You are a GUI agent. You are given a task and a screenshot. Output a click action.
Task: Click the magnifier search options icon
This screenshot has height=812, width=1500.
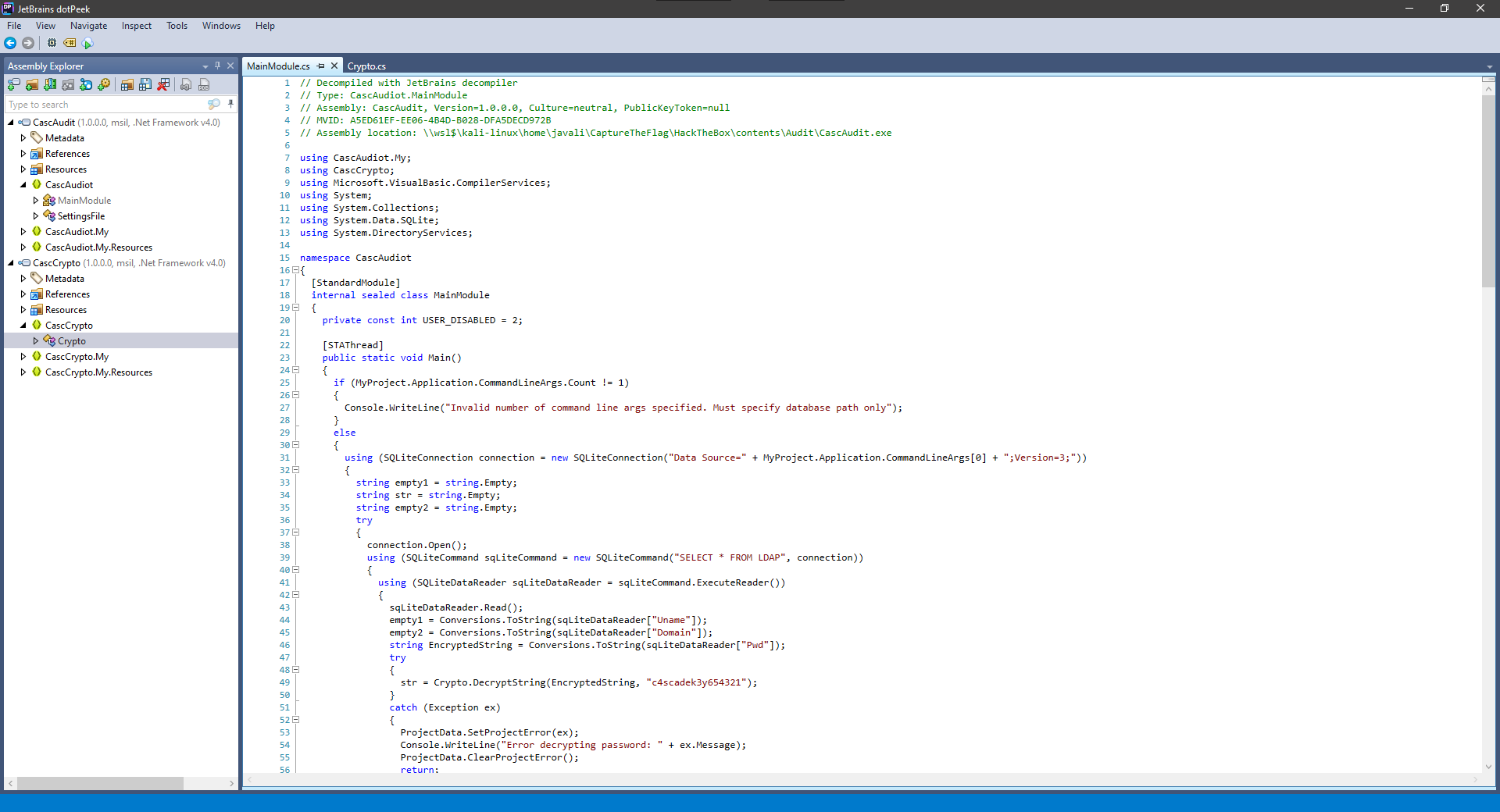214,105
